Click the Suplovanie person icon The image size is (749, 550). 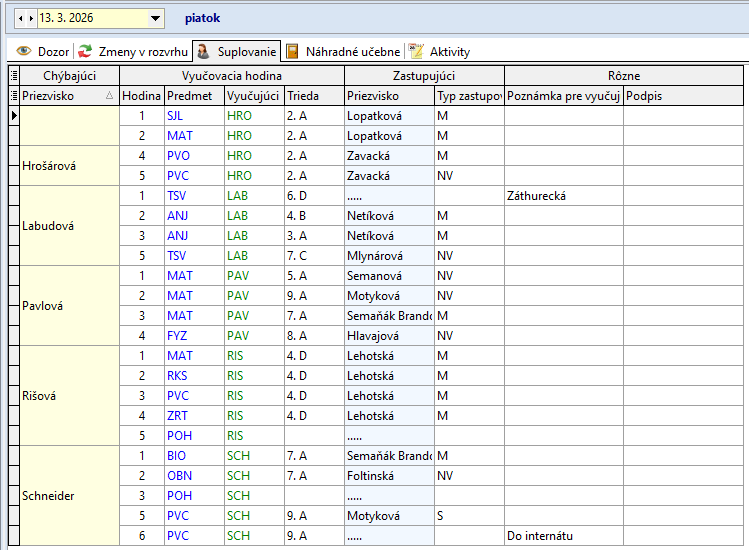[x=202, y=51]
